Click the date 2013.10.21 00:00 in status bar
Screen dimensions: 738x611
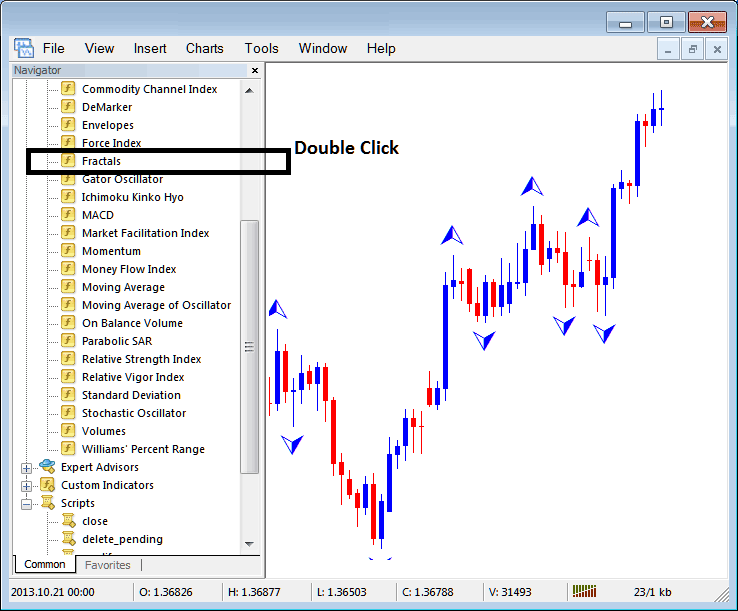[x=53, y=592]
